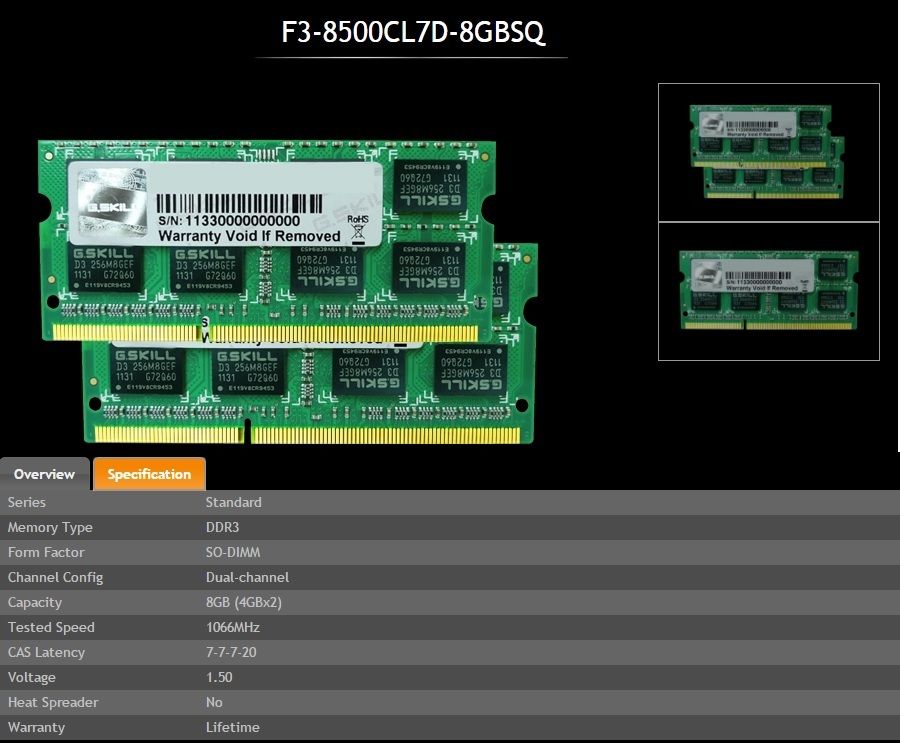Click the 'Warranty' label
Viewport: 900px width, 744px height.
[x=36, y=727]
